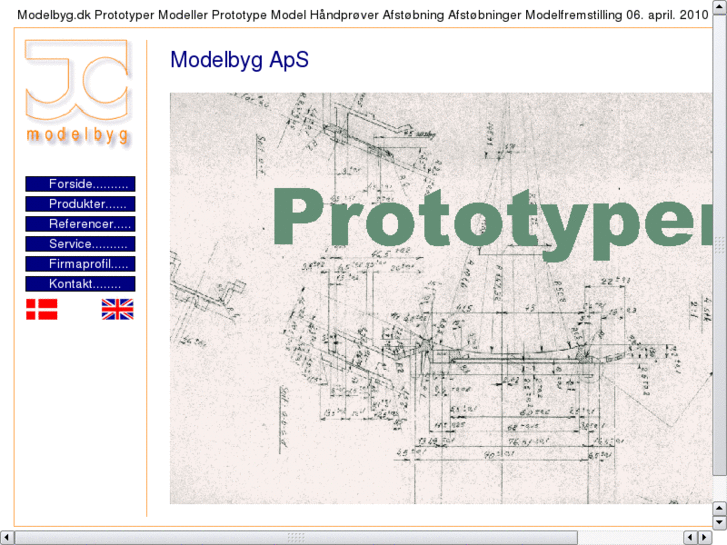Go to the Kontakt page

tap(80, 283)
